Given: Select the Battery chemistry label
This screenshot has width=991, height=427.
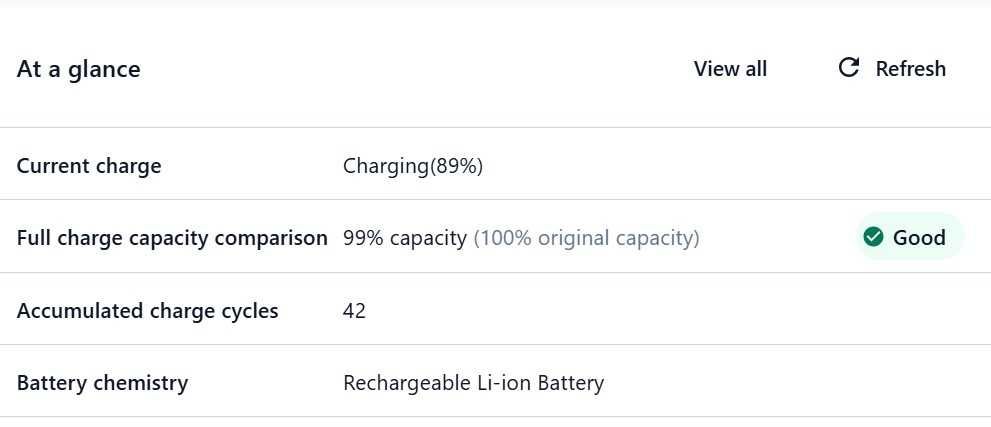Looking at the screenshot, I should click(102, 383).
